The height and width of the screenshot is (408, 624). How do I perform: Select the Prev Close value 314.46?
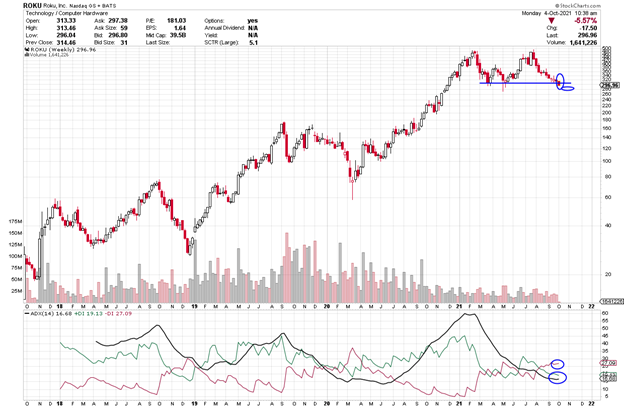pyautogui.click(x=66, y=42)
